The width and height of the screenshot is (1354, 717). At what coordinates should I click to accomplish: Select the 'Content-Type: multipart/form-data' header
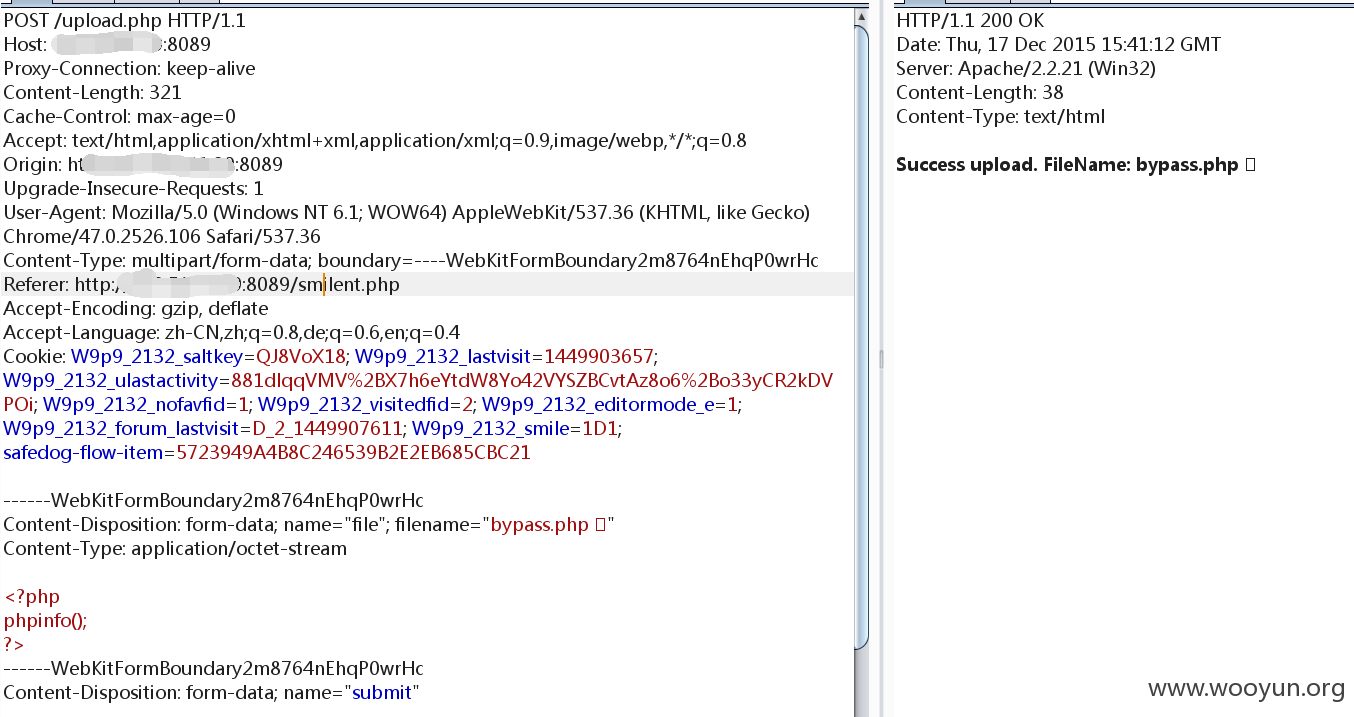411,260
